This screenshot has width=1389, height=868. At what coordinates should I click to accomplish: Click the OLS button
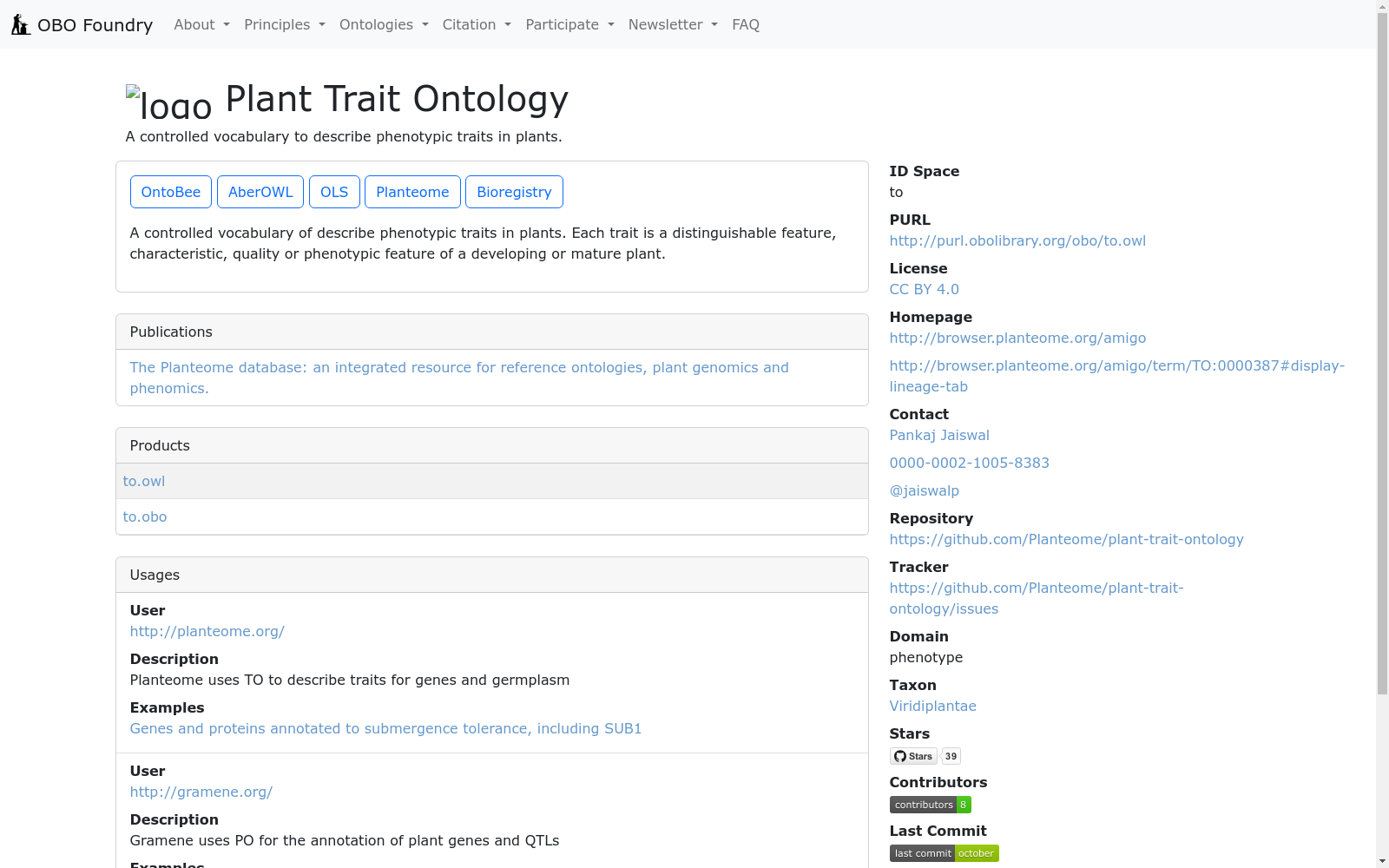334,192
